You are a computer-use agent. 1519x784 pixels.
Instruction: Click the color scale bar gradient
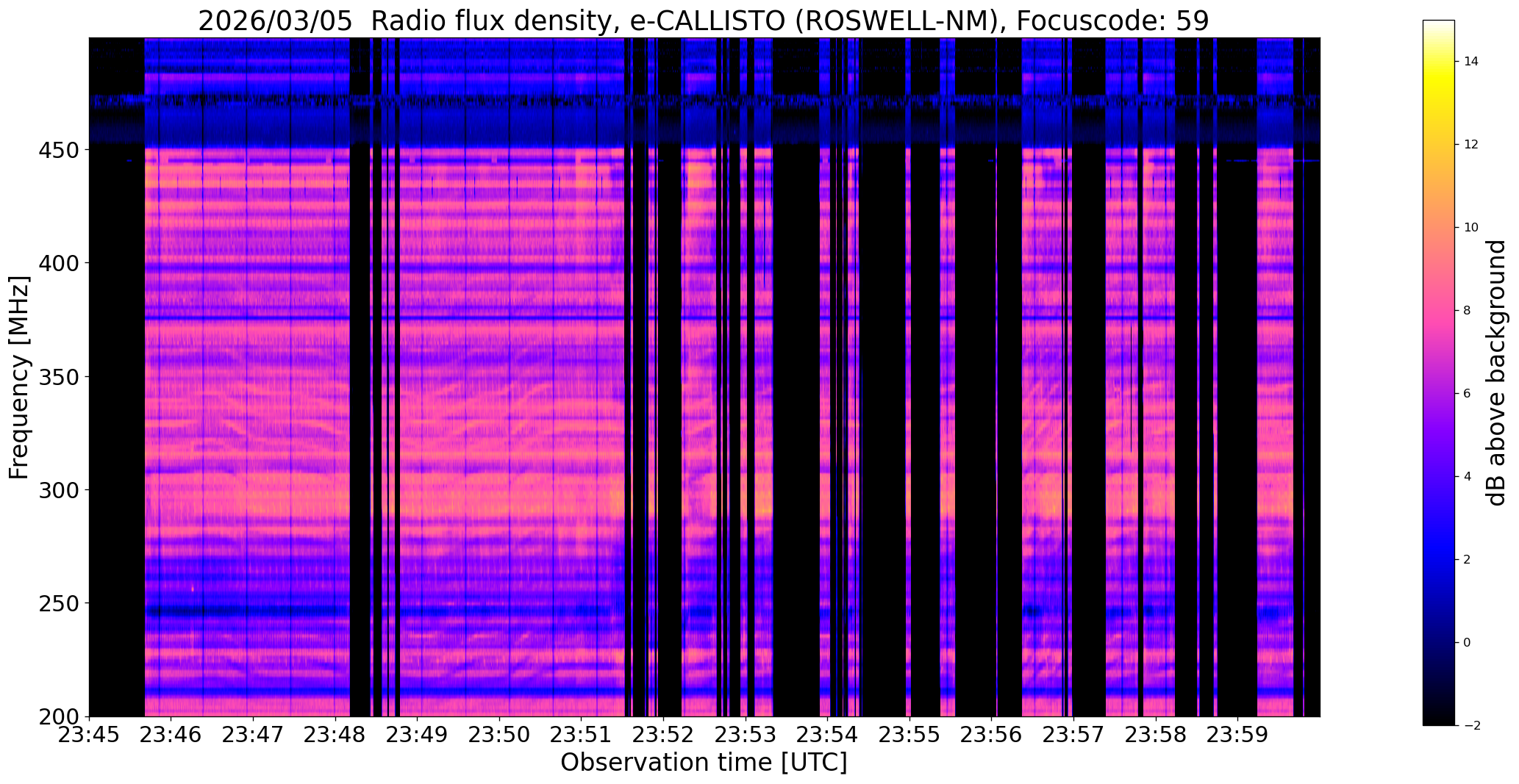tap(1439, 373)
